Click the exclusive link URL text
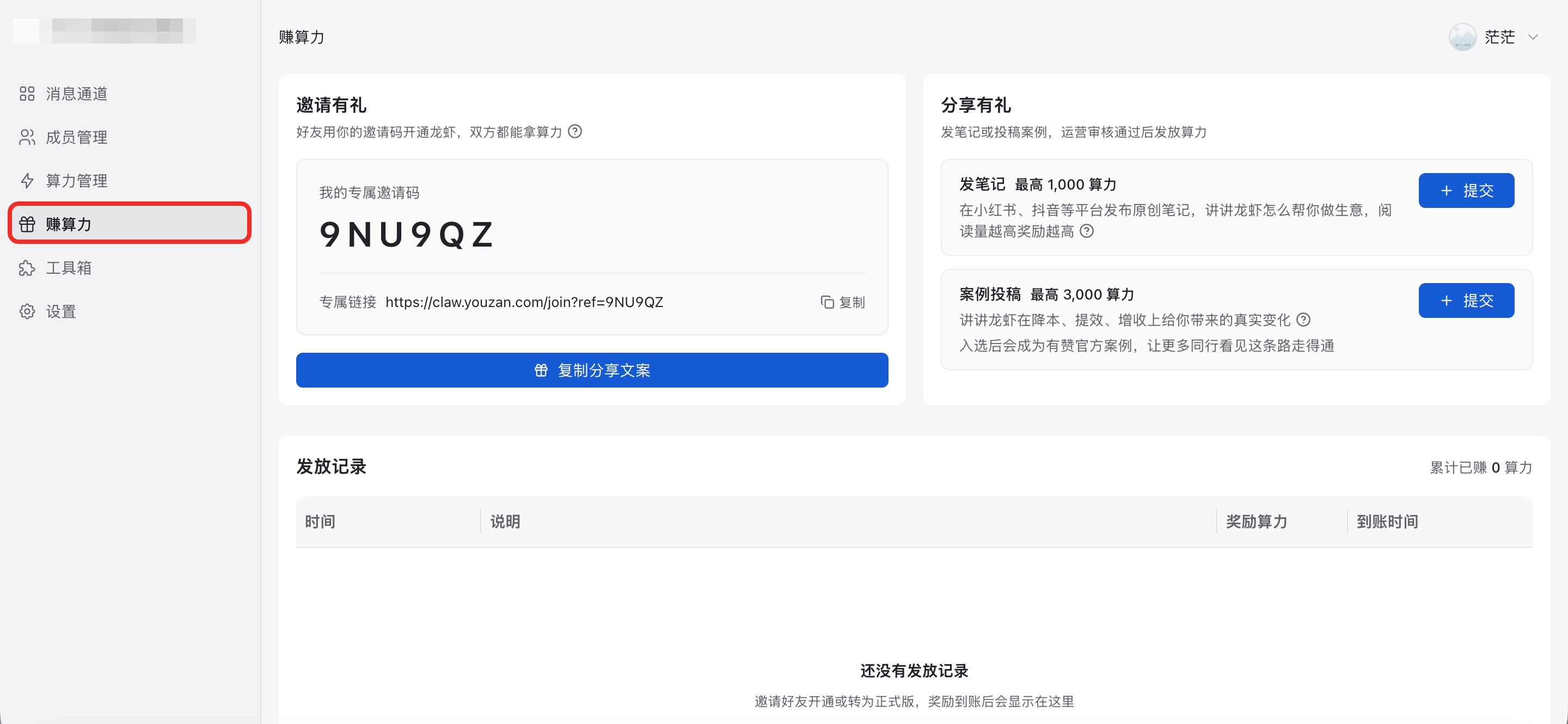The width and height of the screenshot is (1568, 724). [524, 302]
